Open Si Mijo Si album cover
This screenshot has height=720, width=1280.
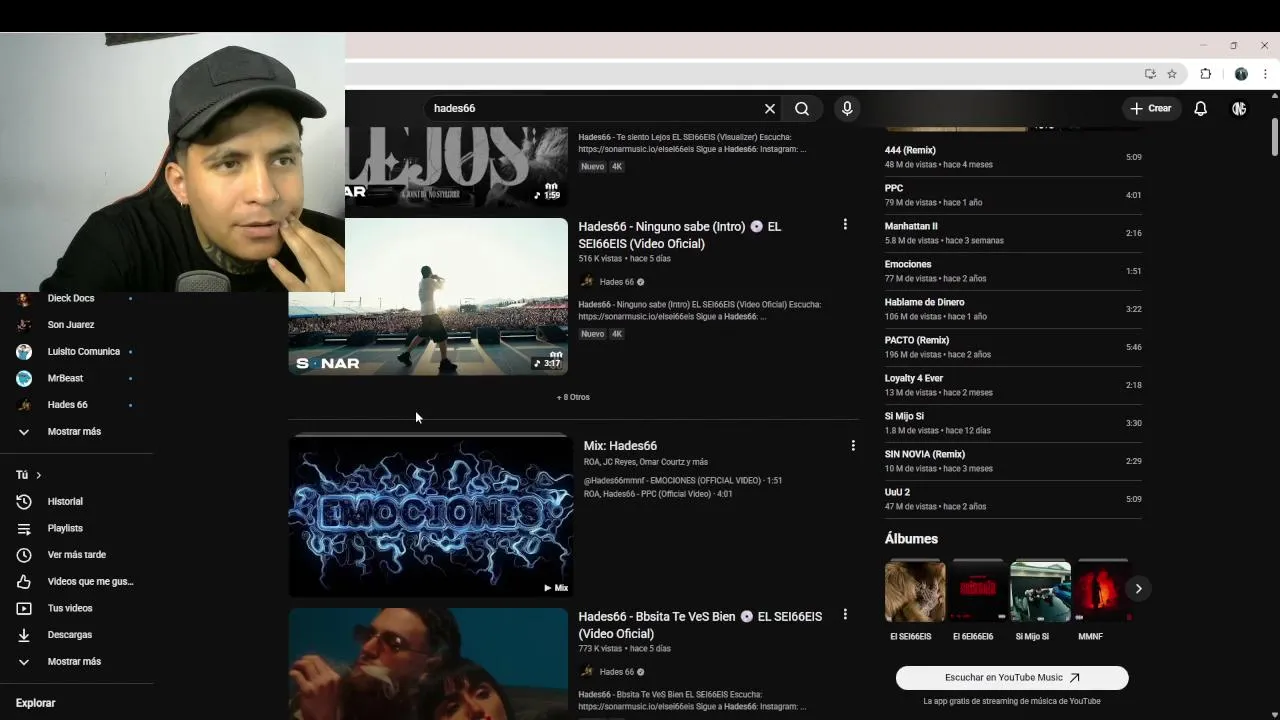(x=1040, y=591)
